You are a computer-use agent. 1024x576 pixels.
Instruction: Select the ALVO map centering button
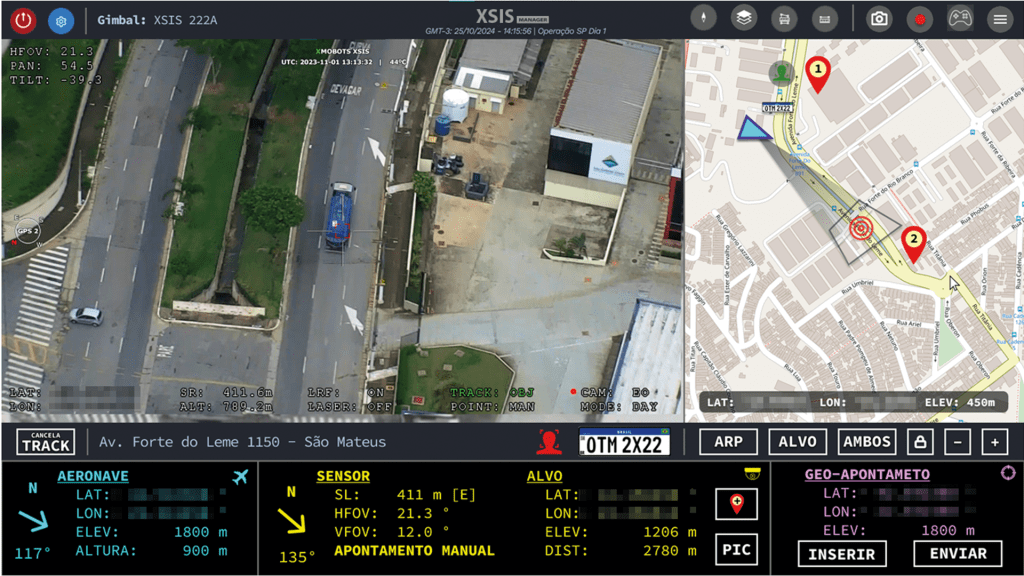click(x=797, y=442)
